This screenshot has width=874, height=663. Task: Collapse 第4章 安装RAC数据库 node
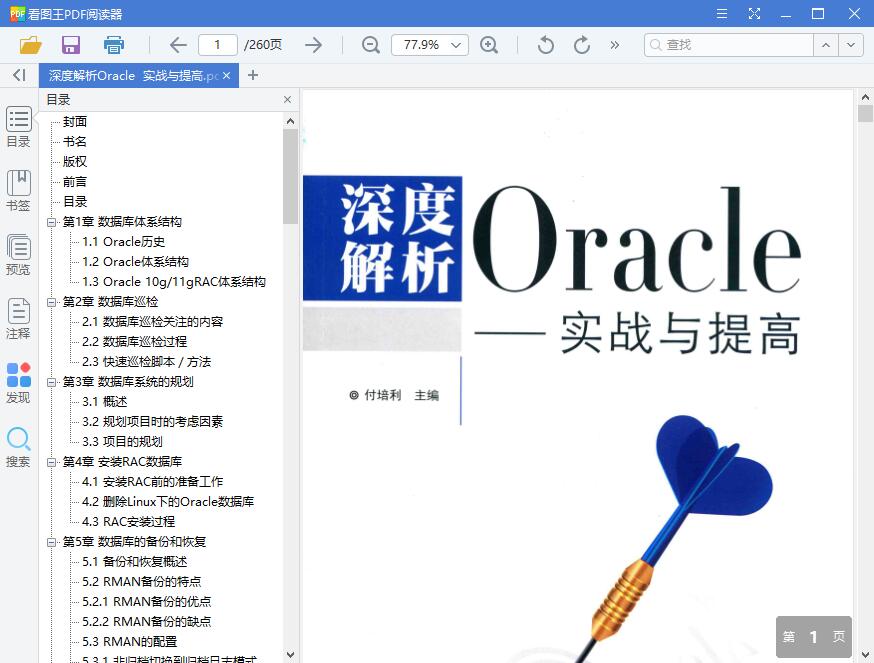point(51,462)
